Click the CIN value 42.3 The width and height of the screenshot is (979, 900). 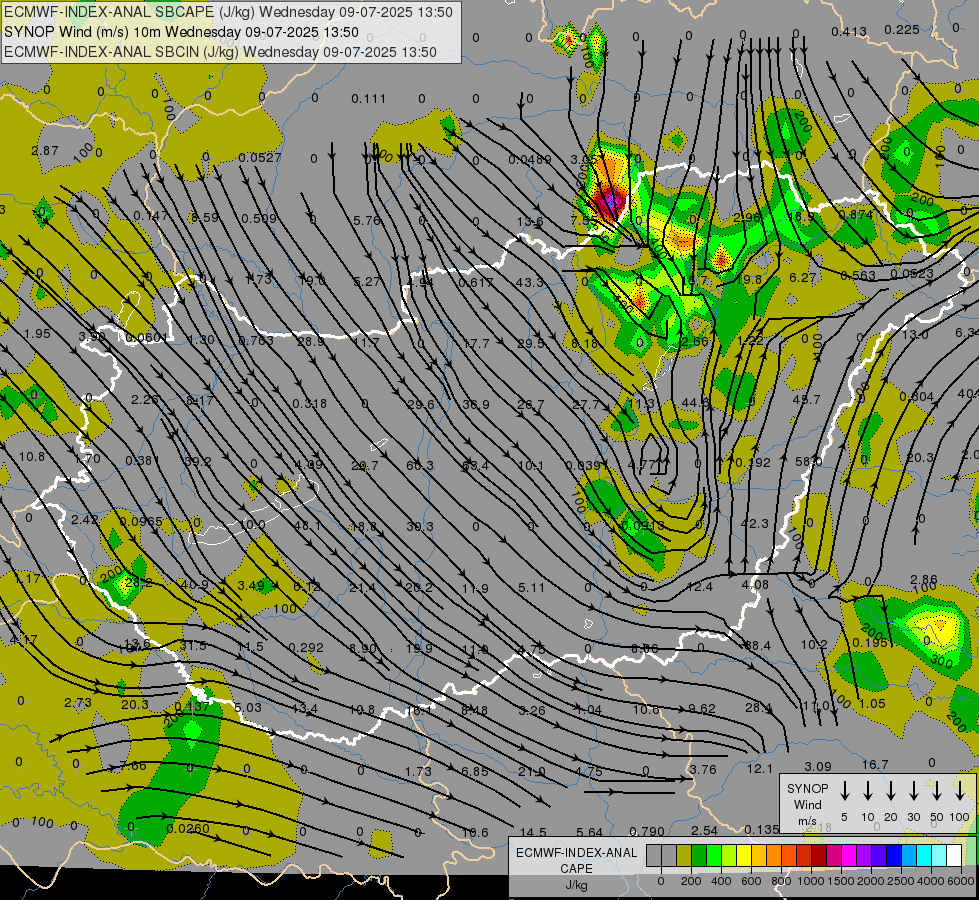coord(754,523)
